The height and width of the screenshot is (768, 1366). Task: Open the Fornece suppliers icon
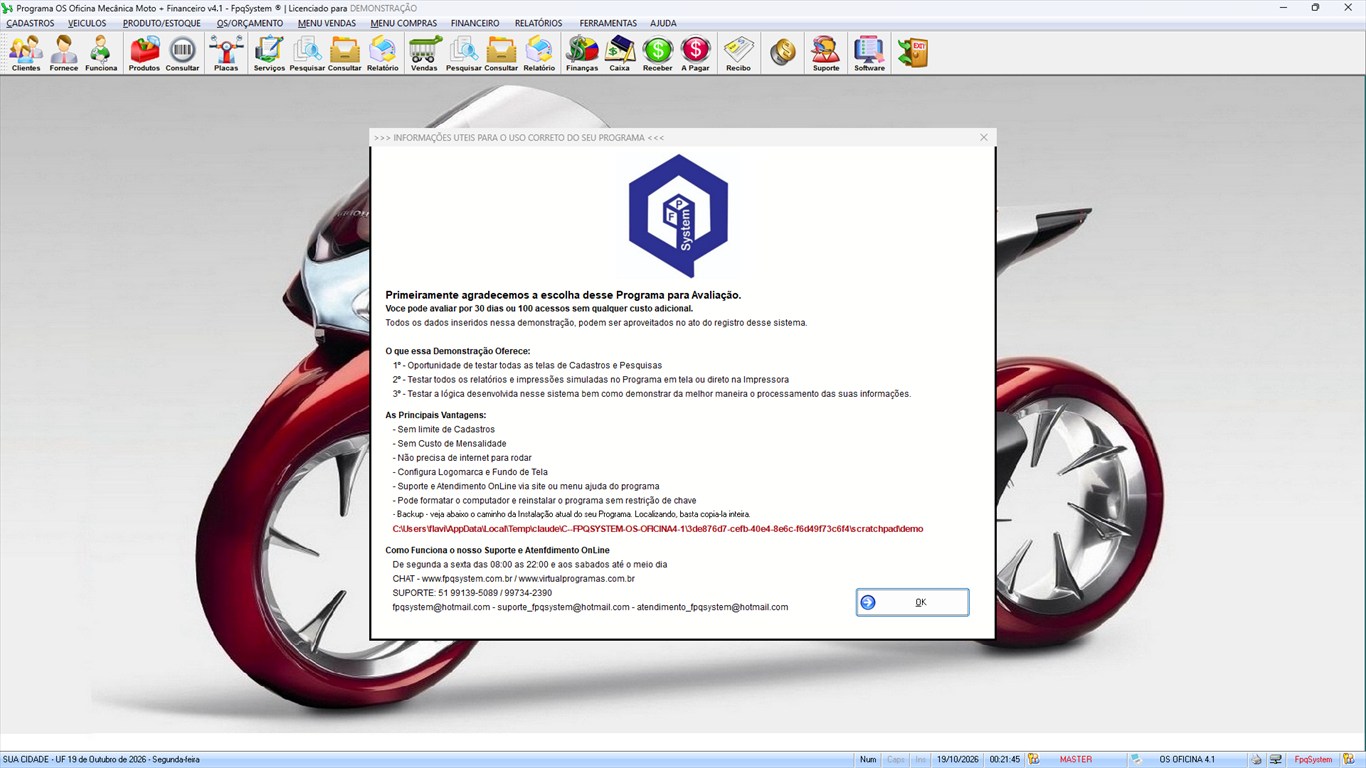click(x=63, y=53)
